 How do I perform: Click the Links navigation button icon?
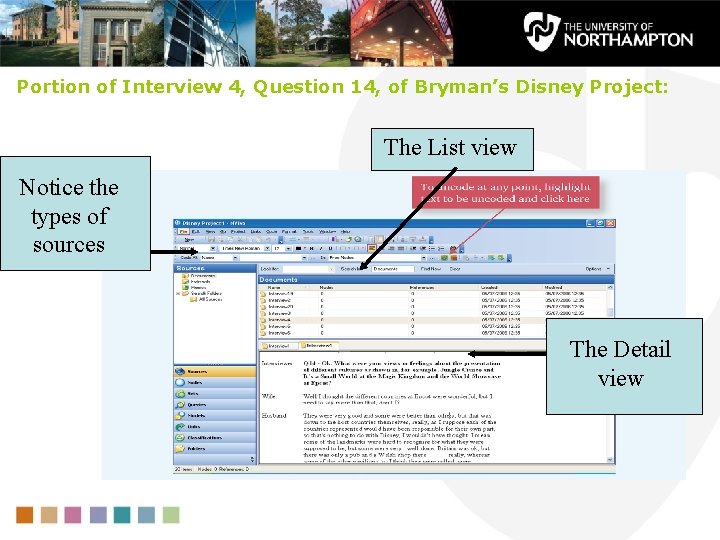180,427
